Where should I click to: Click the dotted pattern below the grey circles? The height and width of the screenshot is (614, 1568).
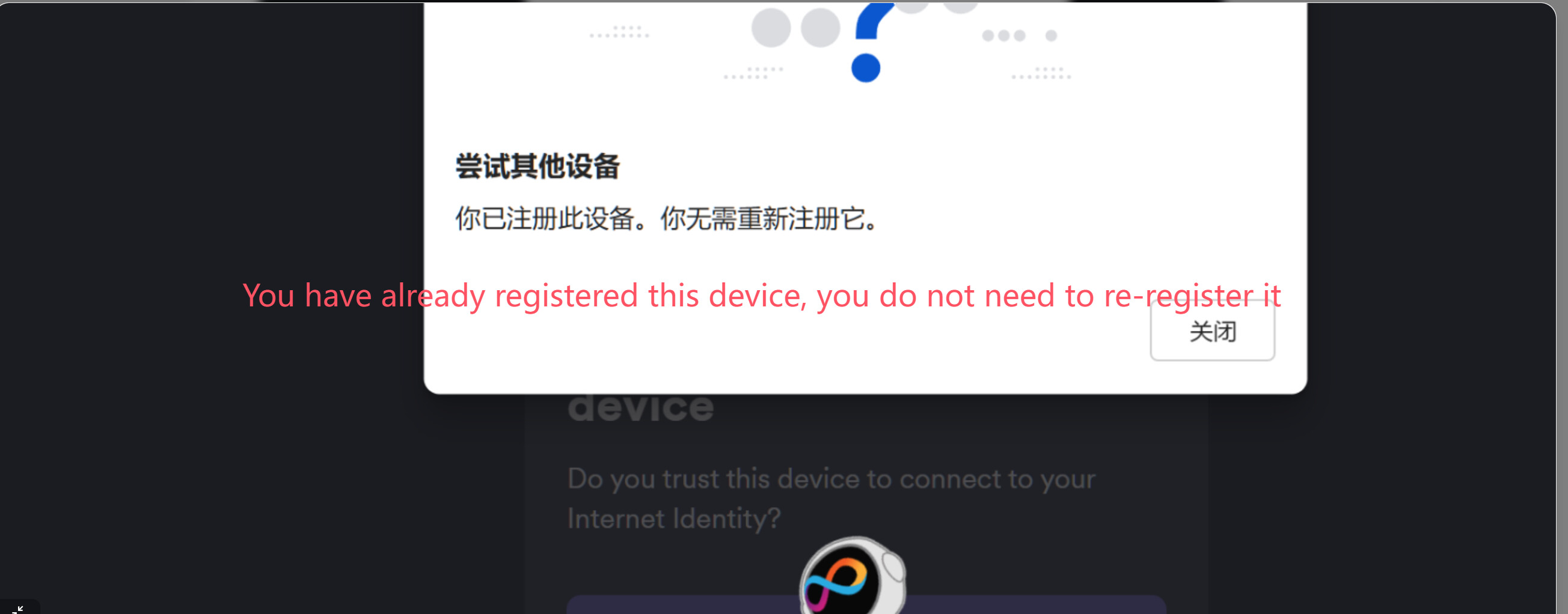753,73
